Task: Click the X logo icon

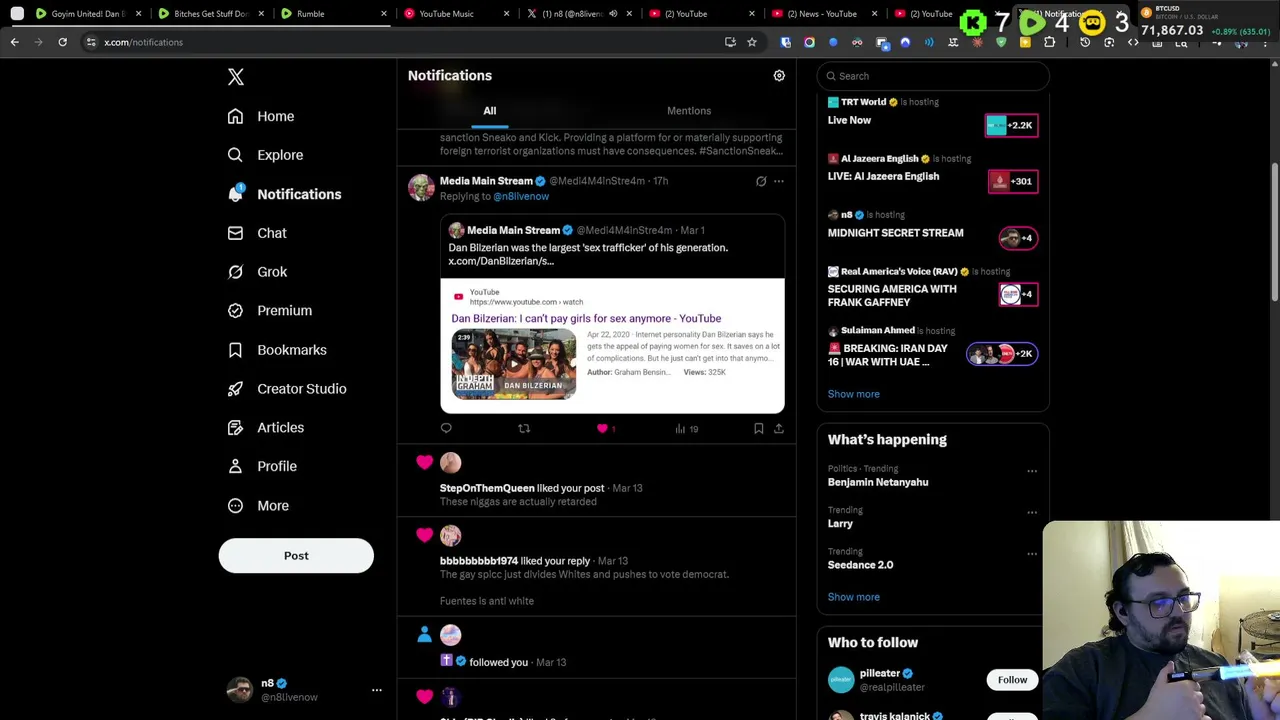Action: [x=236, y=77]
